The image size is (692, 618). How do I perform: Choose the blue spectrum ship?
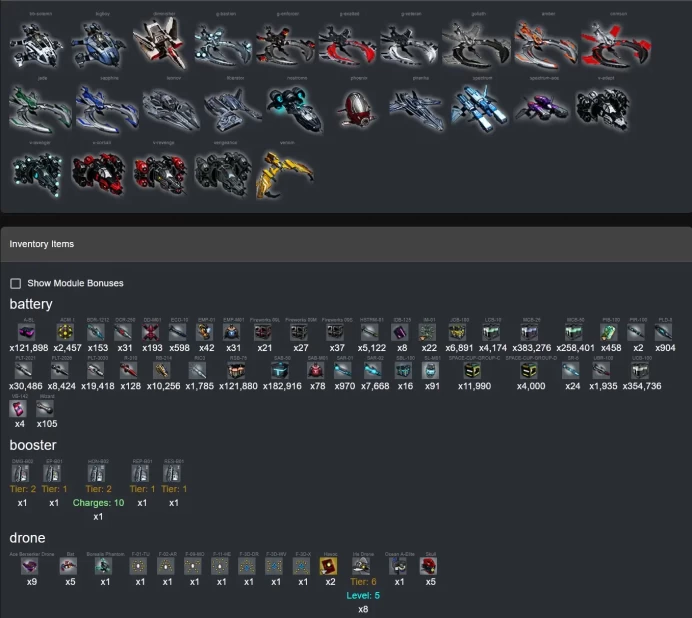tap(479, 109)
